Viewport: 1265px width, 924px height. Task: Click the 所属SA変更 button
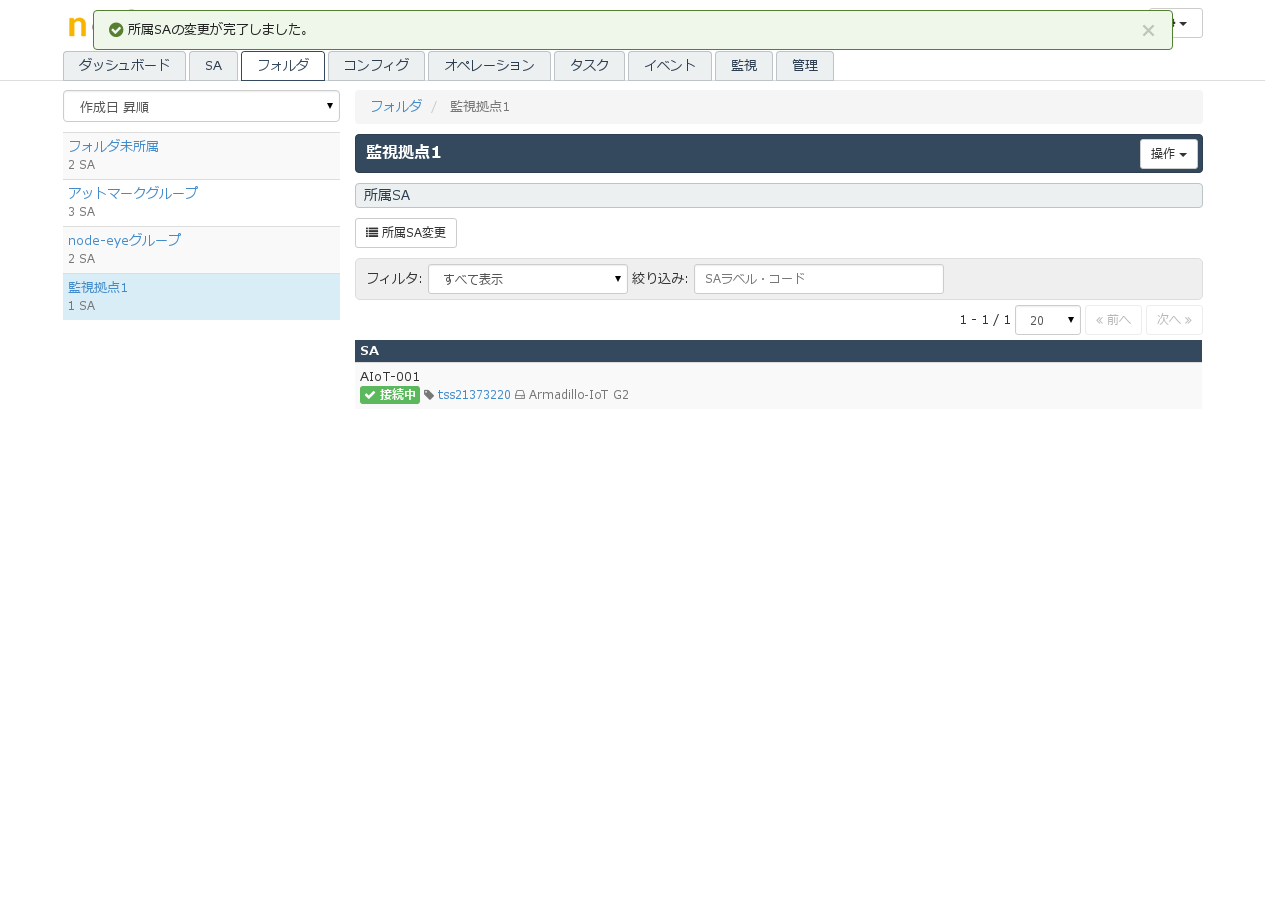pos(406,233)
